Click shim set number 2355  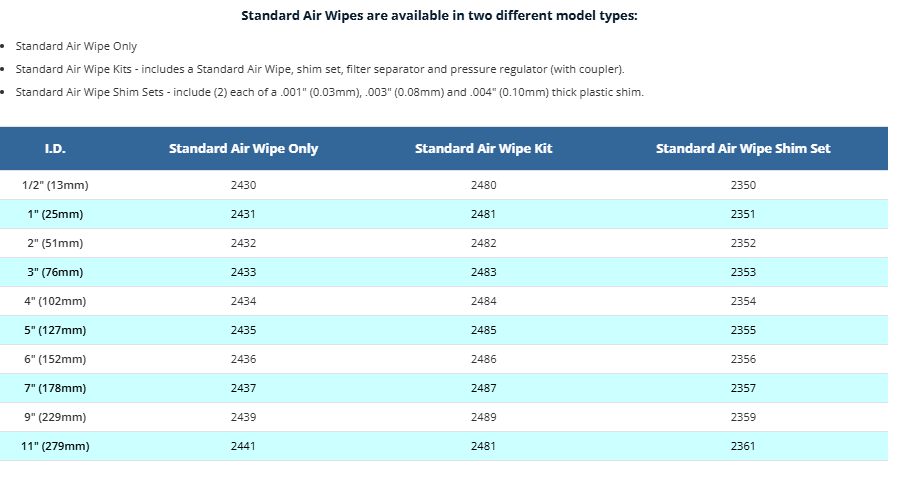pos(743,330)
